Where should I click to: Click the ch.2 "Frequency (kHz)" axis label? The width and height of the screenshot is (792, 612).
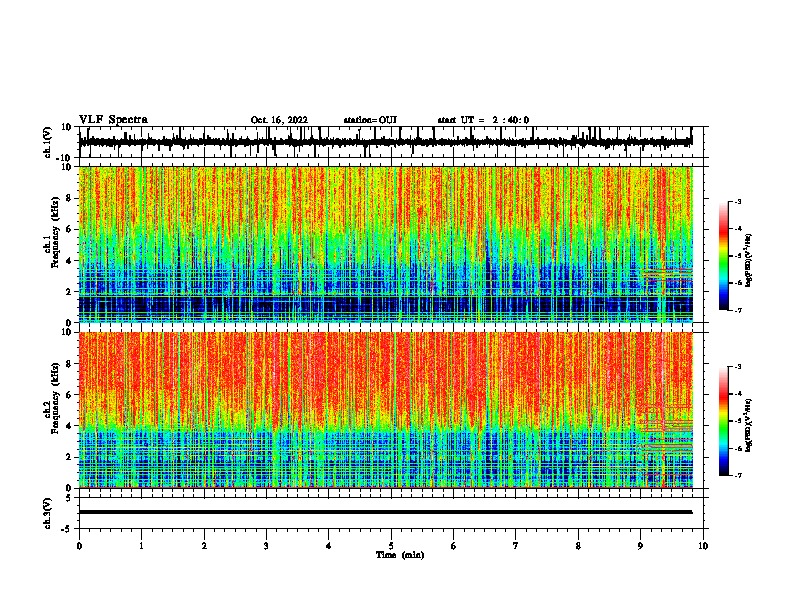[x=55, y=398]
